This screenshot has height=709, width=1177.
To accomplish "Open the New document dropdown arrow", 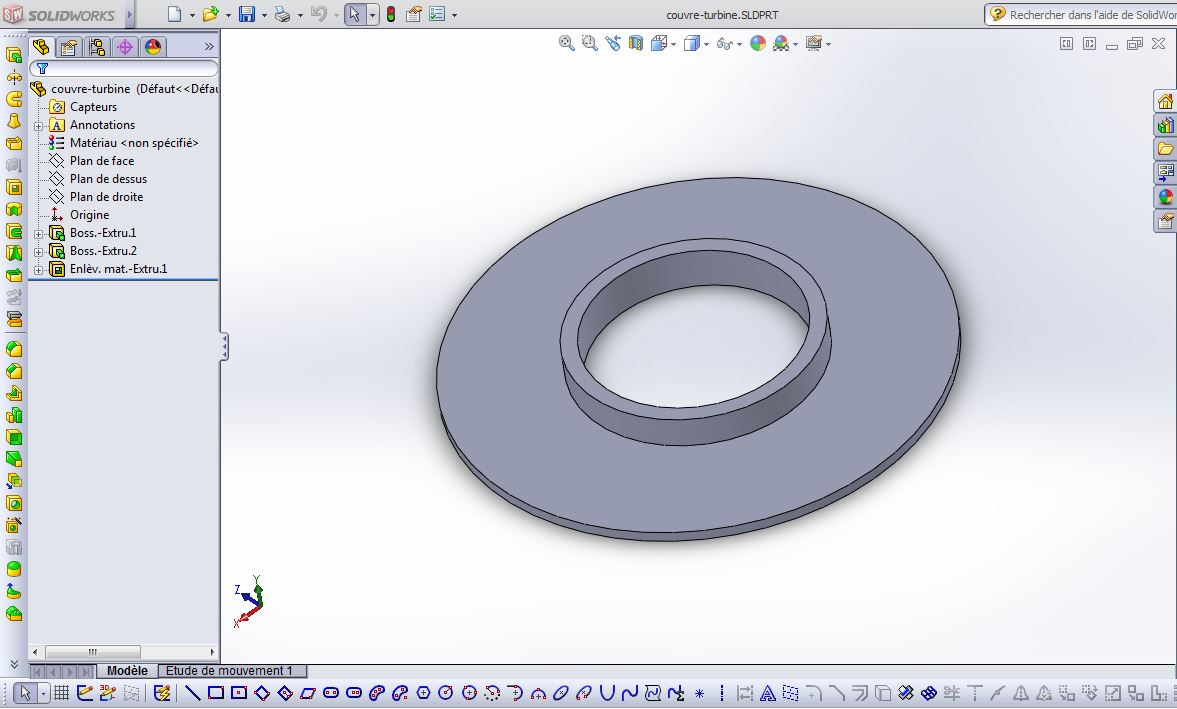I will pos(192,15).
